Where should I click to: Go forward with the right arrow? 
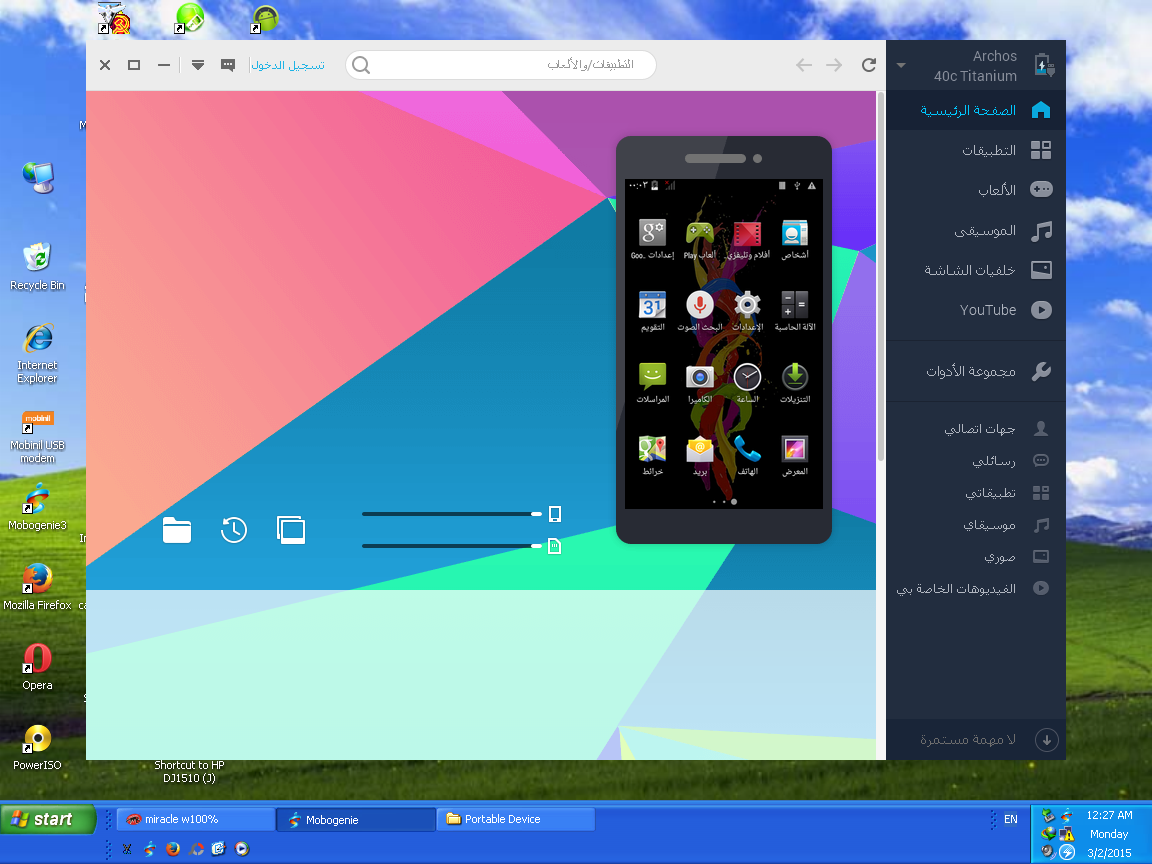pyautogui.click(x=834, y=65)
